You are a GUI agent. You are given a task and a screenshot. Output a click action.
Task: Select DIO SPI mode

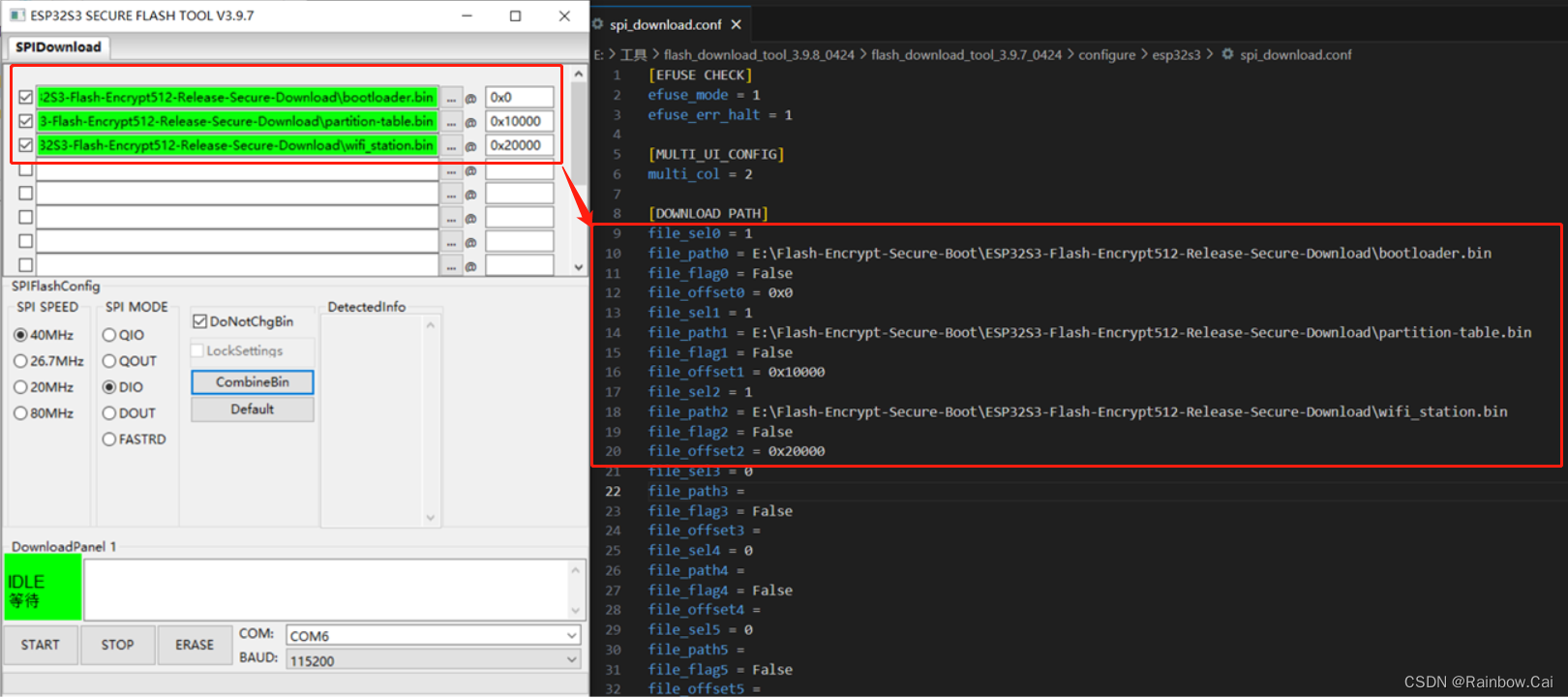point(109,387)
